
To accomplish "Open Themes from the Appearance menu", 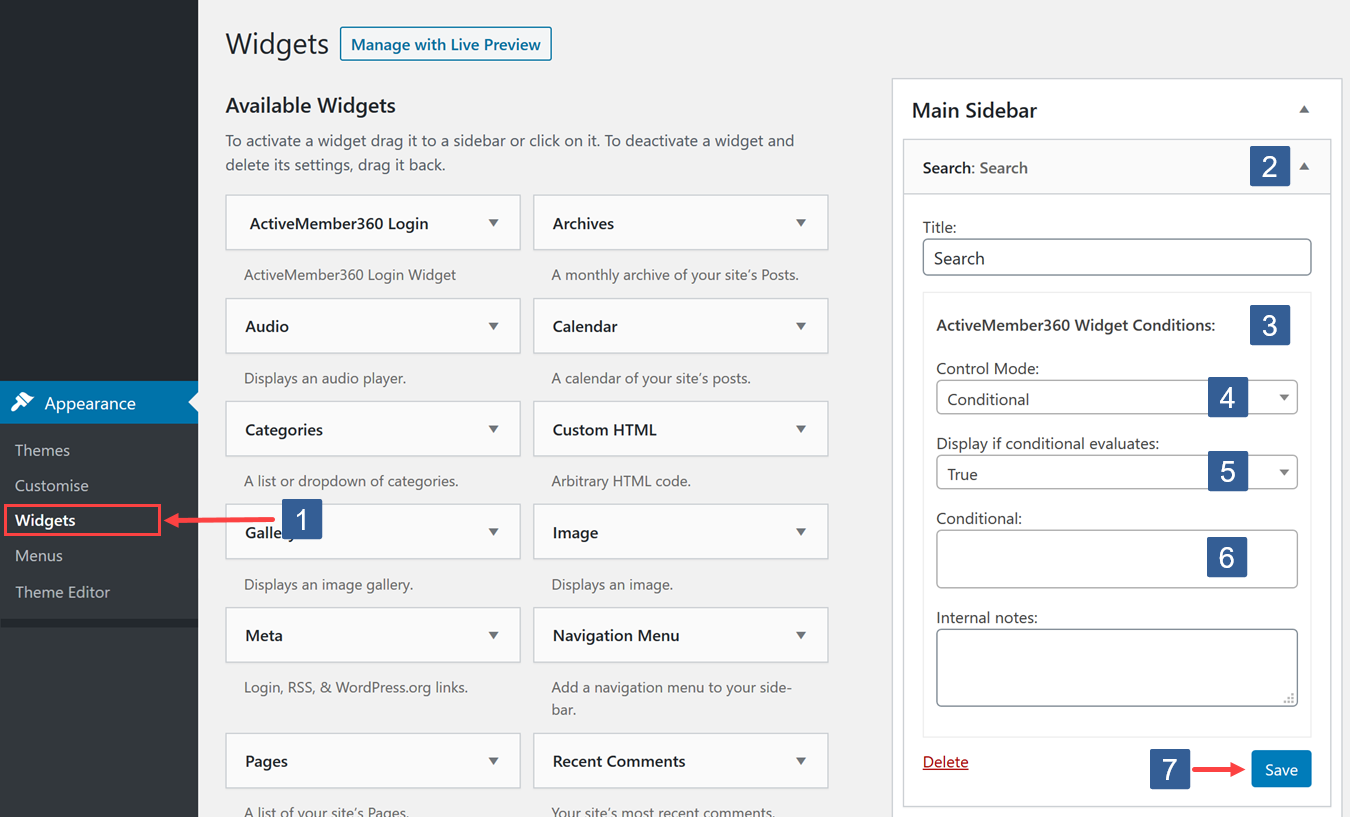I will pyautogui.click(x=42, y=450).
